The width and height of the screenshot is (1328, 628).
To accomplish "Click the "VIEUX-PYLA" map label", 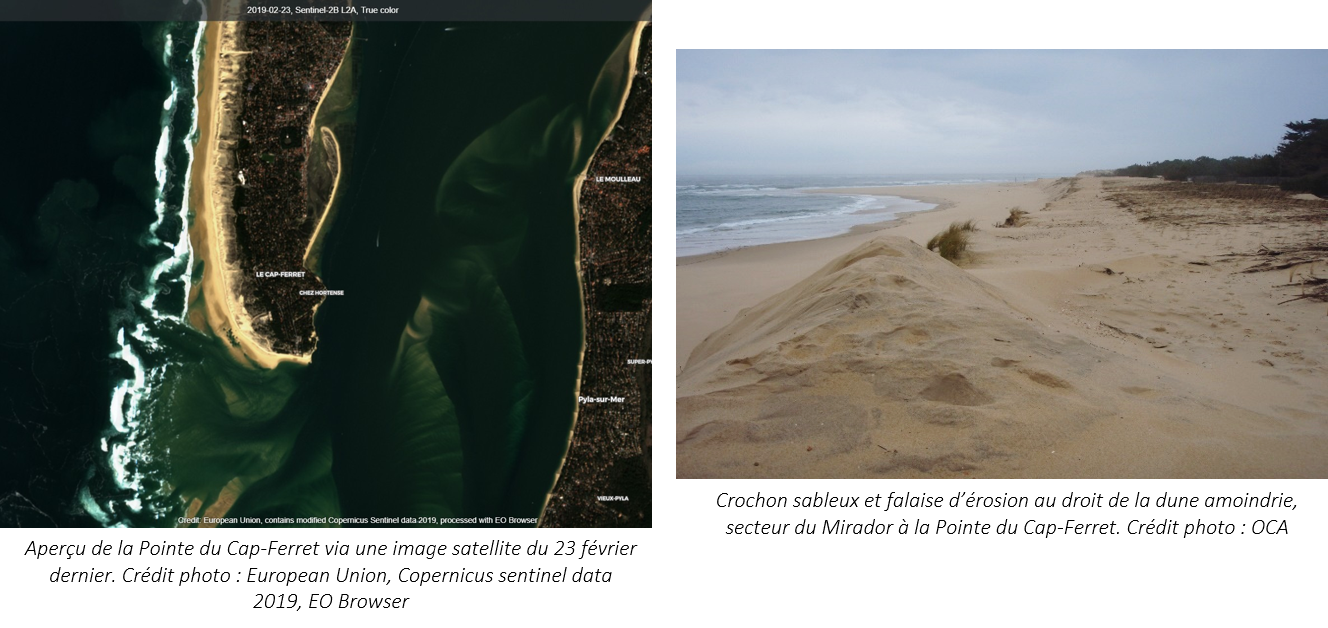I will point(613,497).
